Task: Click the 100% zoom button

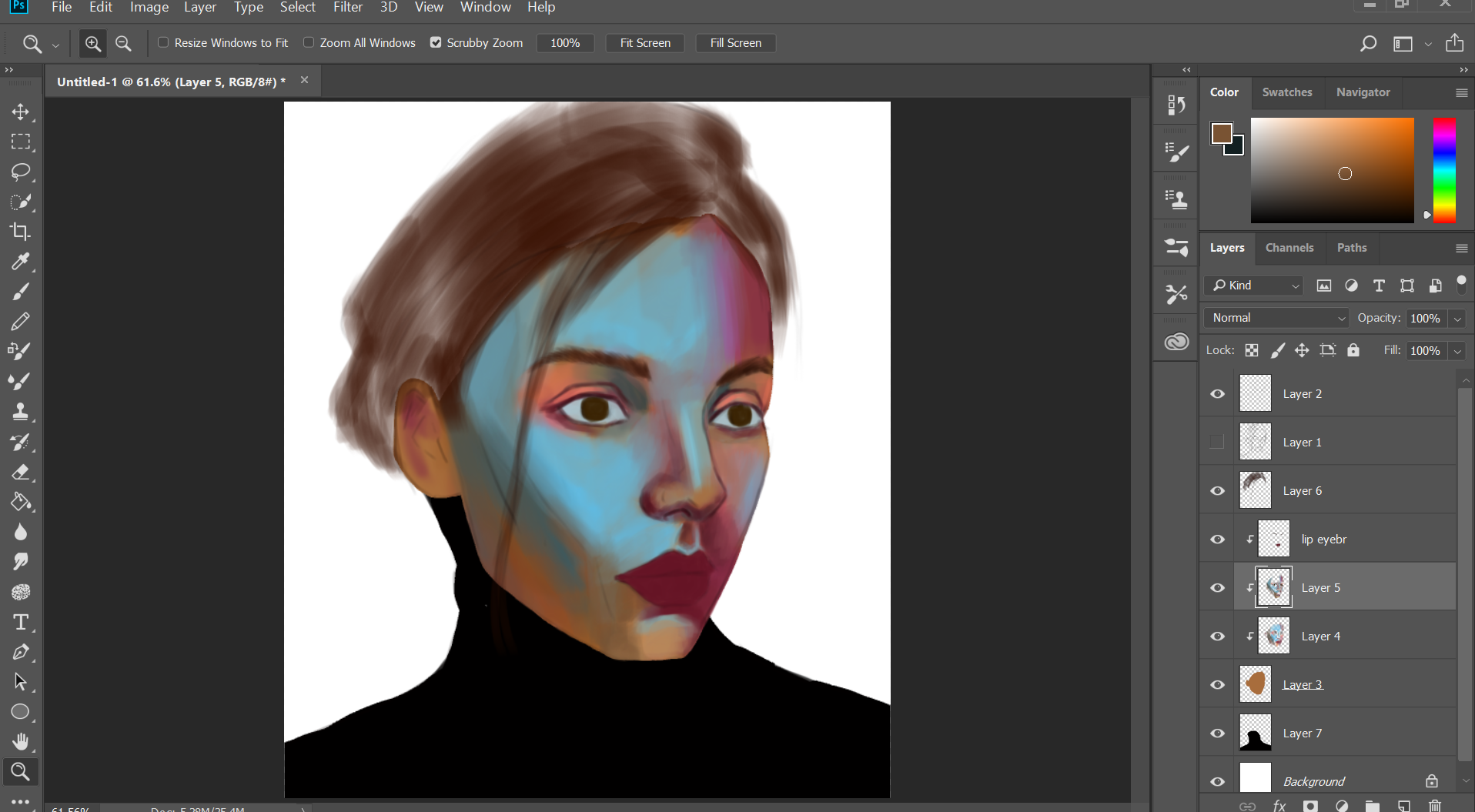Action: tap(565, 43)
